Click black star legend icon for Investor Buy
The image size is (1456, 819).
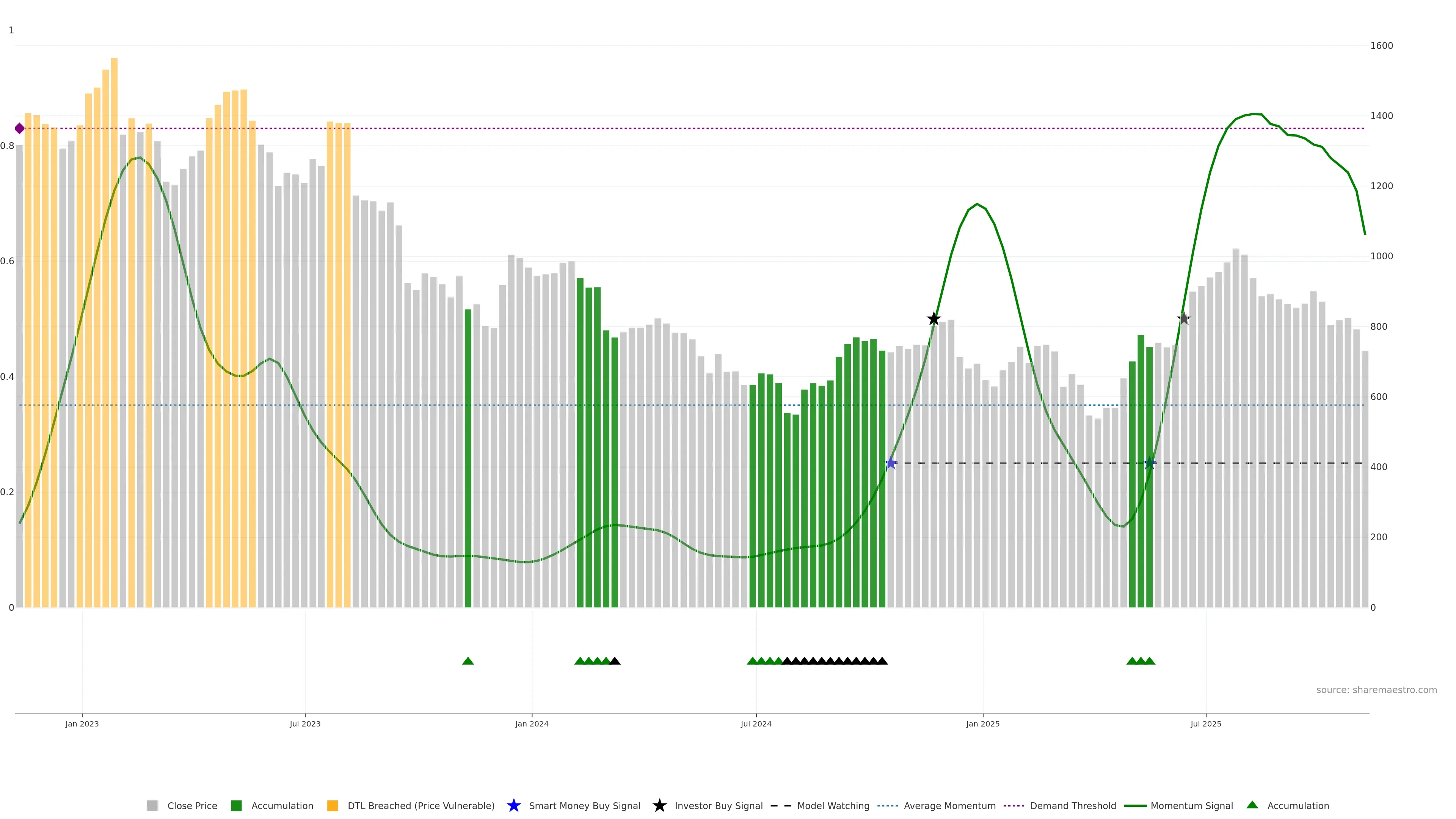(x=659, y=805)
